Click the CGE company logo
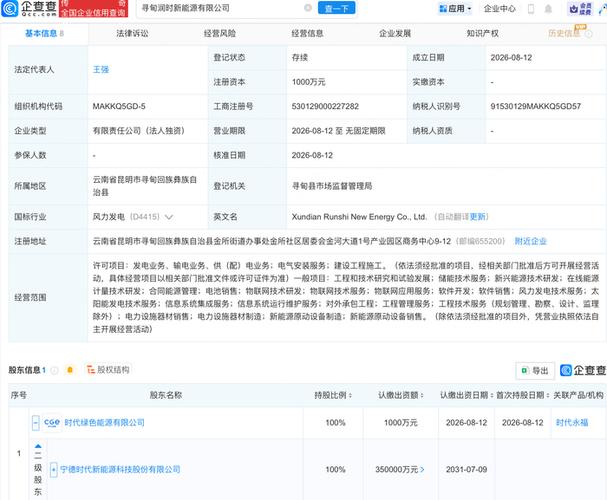This screenshot has width=607, height=500. tap(52, 423)
